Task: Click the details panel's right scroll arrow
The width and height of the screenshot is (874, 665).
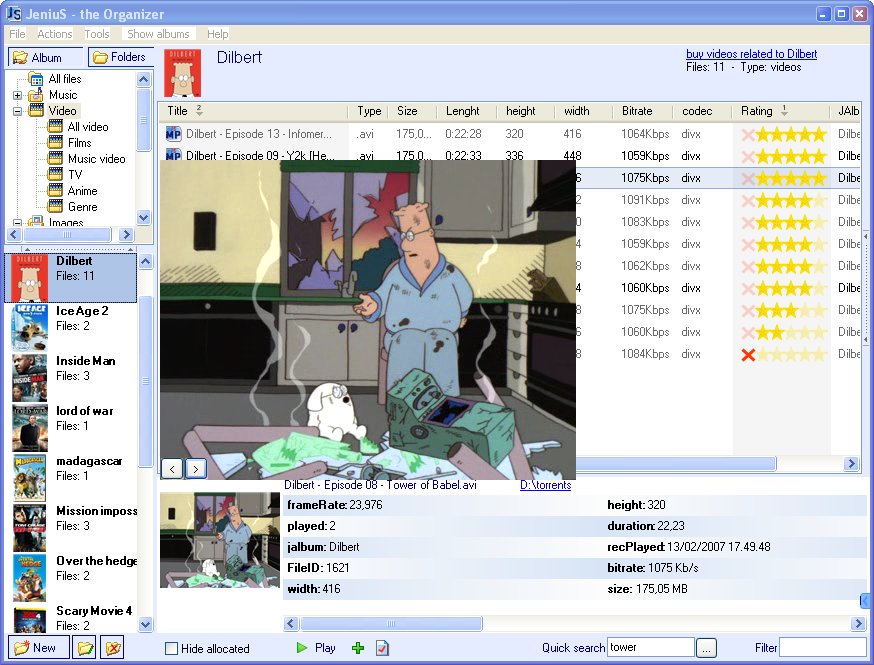Action: pos(858,624)
